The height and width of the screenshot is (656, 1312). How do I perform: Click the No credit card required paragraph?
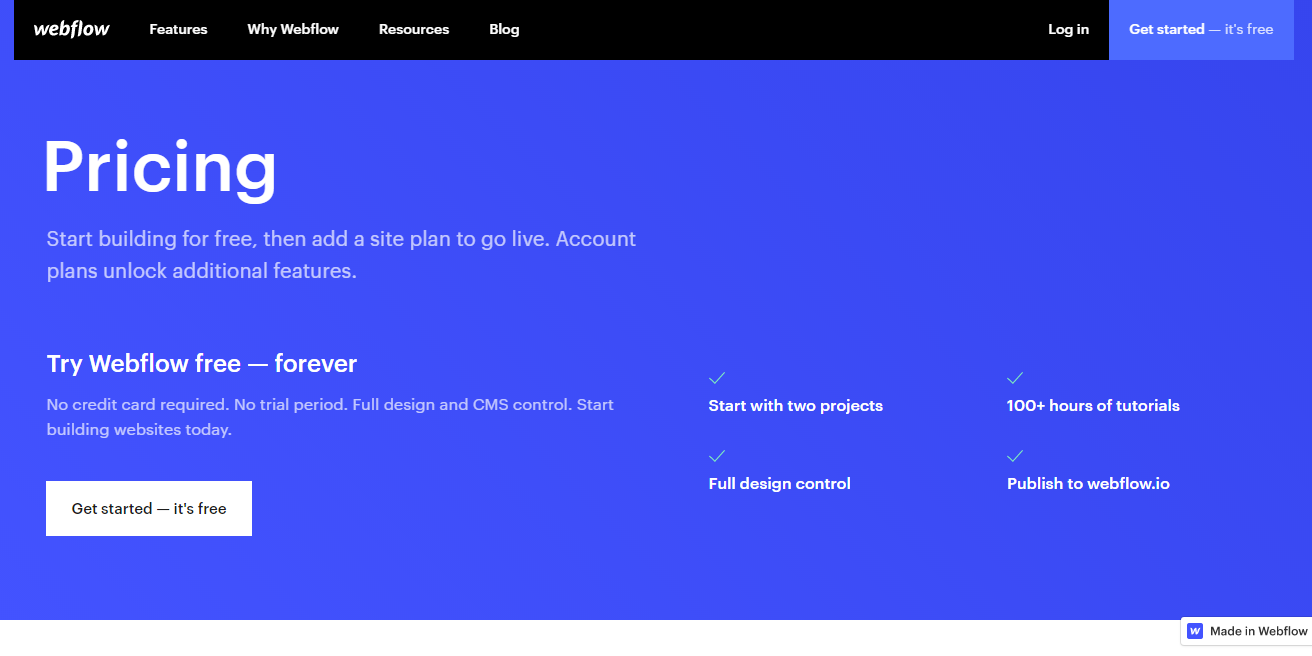(x=330, y=417)
